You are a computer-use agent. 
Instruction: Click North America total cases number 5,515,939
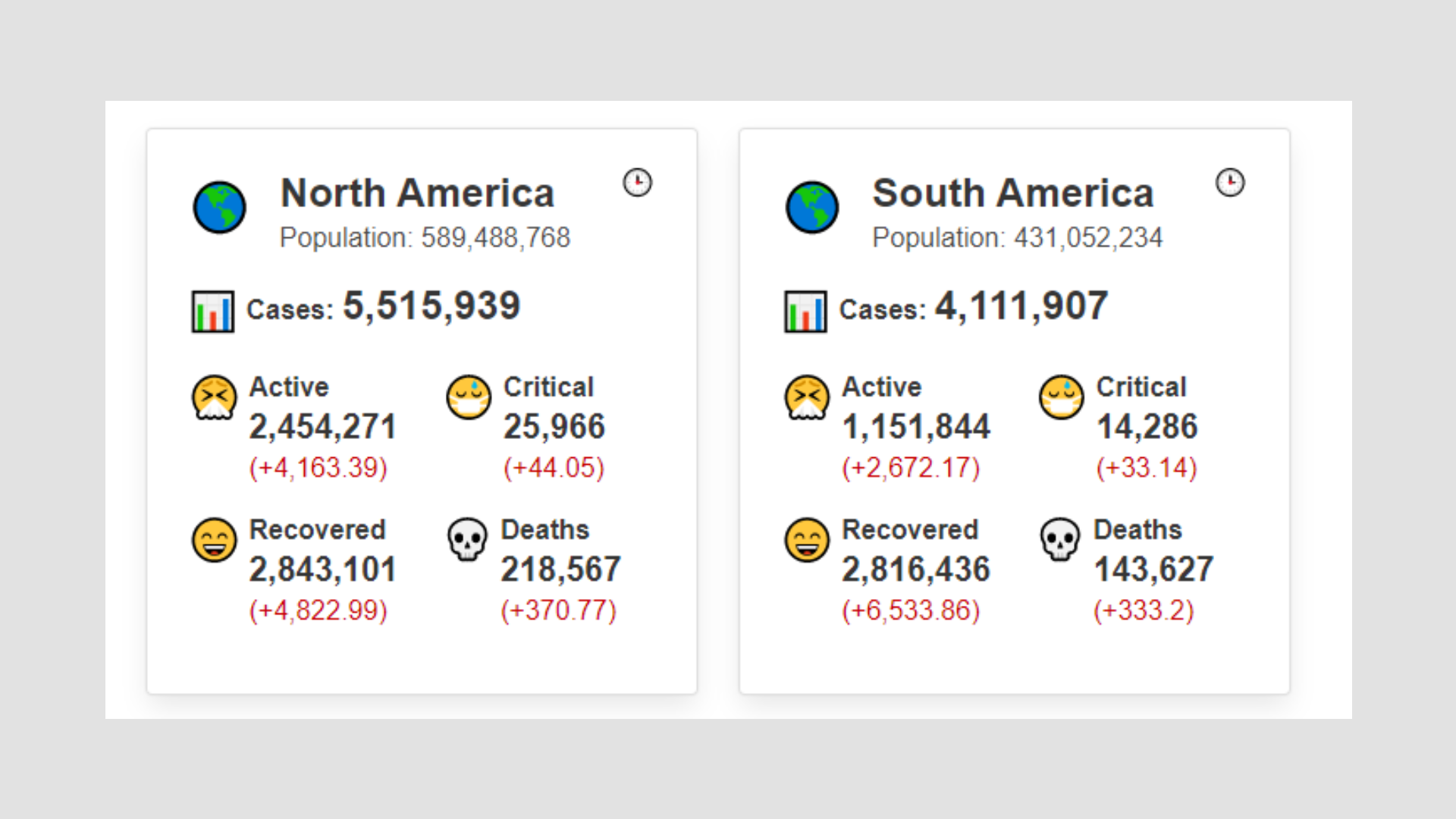click(x=431, y=306)
